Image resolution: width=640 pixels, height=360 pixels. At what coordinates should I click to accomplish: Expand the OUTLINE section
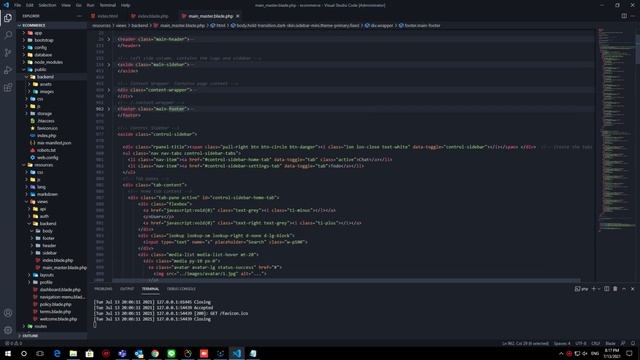[51, 336]
